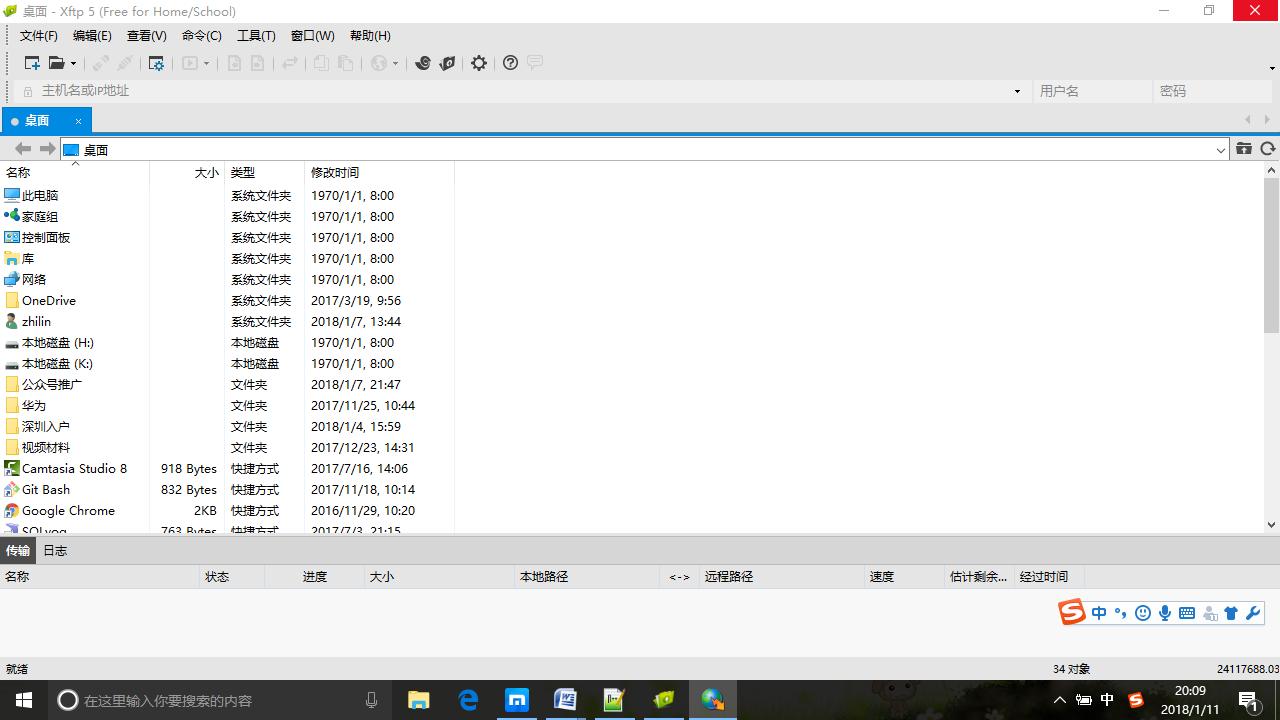Open the sessions dialog via folder icon
This screenshot has height=720, width=1280.
pyautogui.click(x=57, y=62)
